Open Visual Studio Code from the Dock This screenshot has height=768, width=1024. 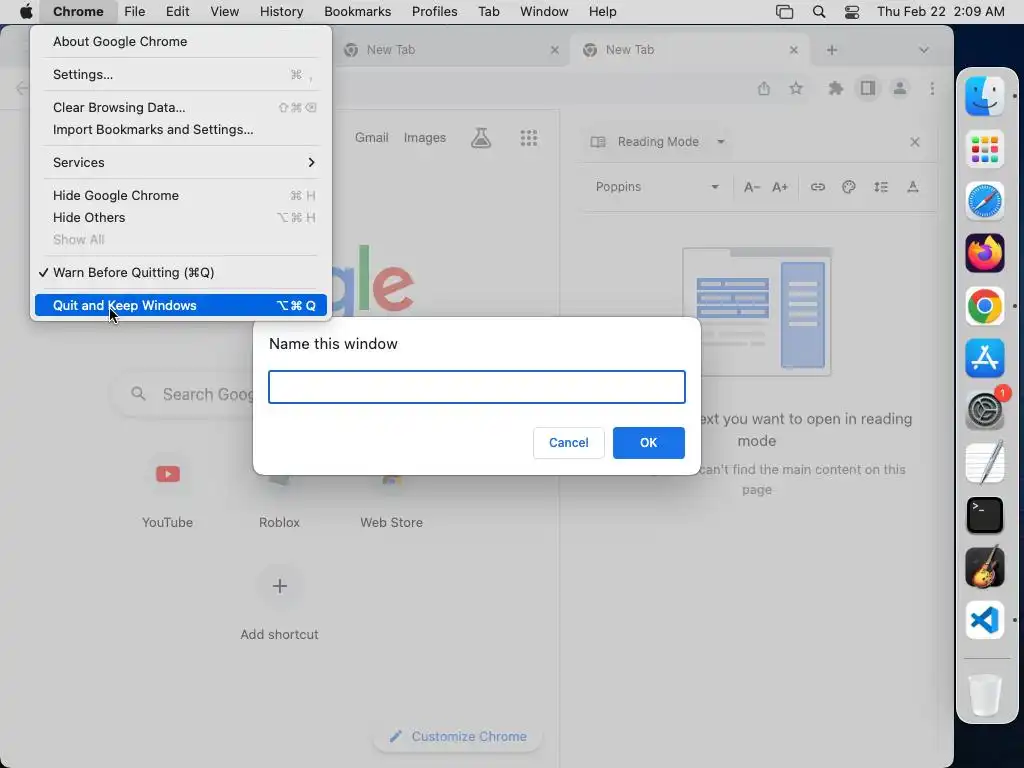(985, 620)
